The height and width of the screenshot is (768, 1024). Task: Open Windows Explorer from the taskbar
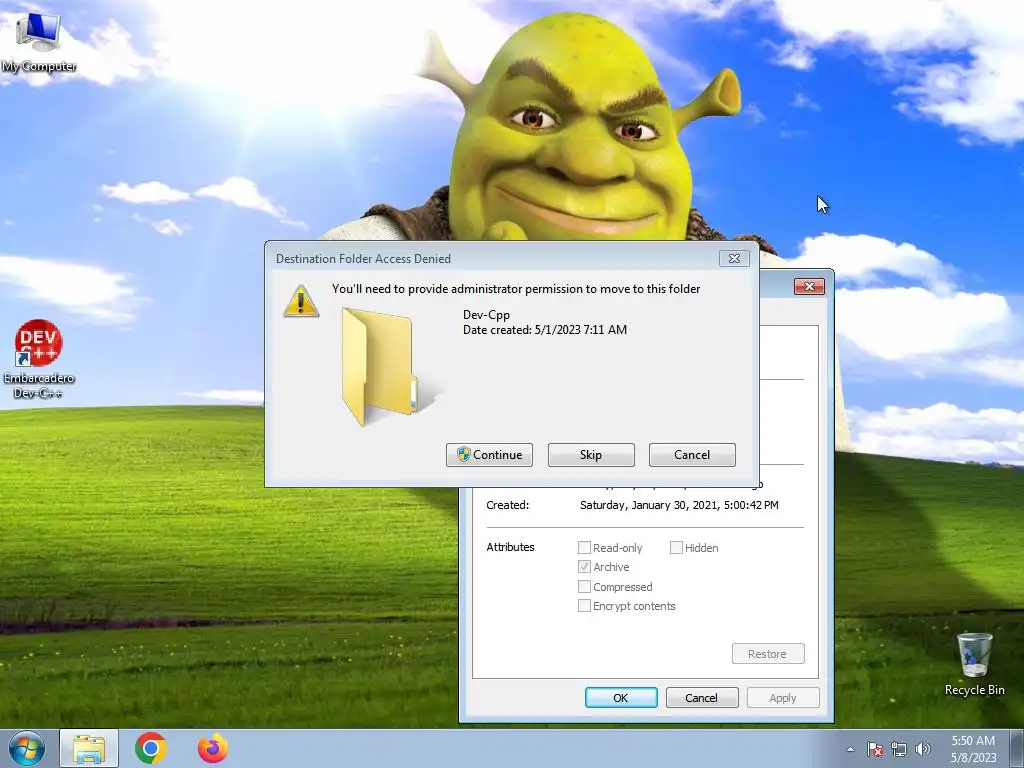tap(89, 748)
